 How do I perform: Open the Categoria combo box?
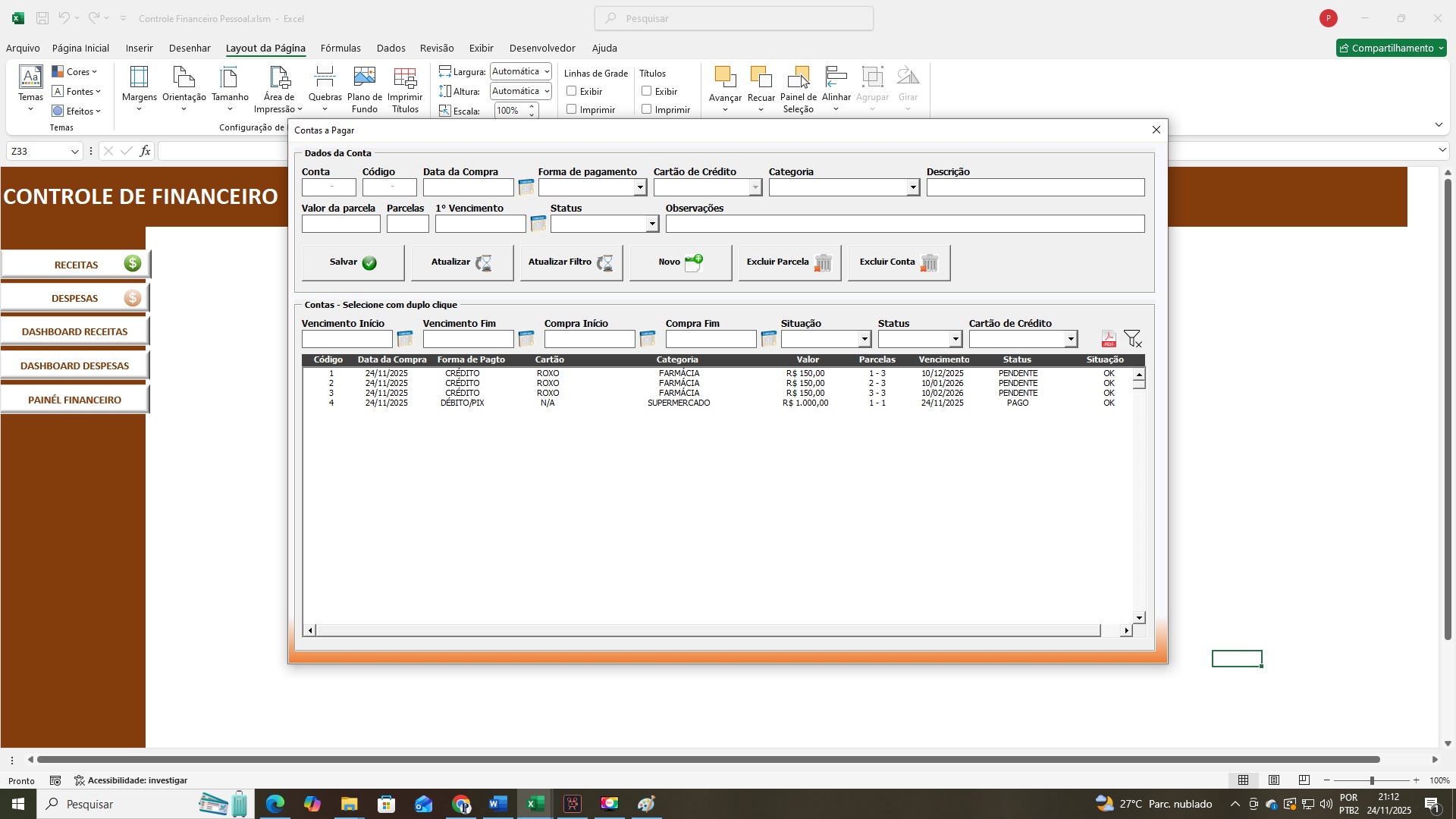point(912,187)
